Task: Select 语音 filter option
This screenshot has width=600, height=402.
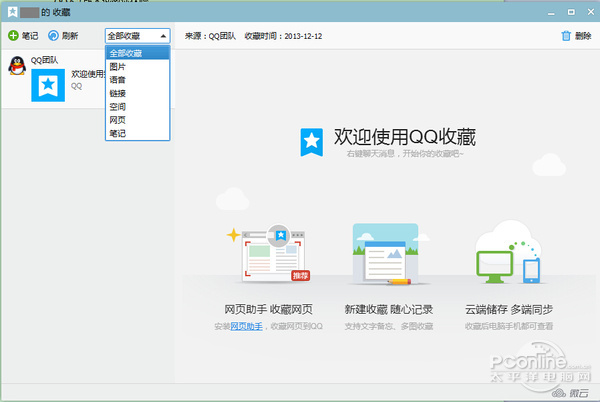Action: (138, 80)
